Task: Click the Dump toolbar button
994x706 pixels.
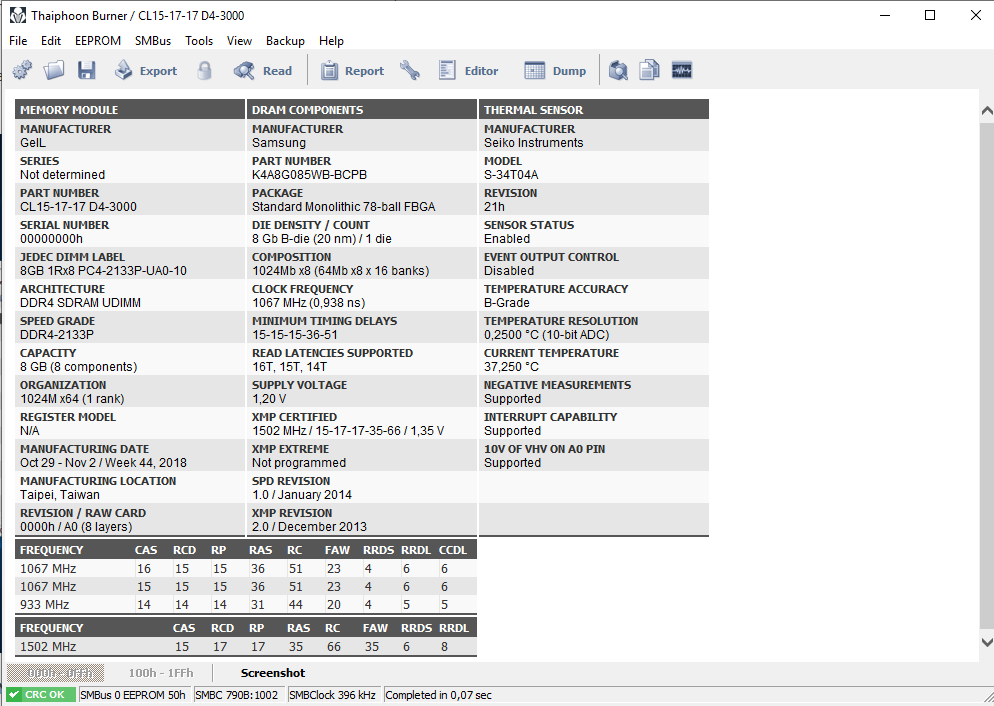Action: (x=555, y=70)
